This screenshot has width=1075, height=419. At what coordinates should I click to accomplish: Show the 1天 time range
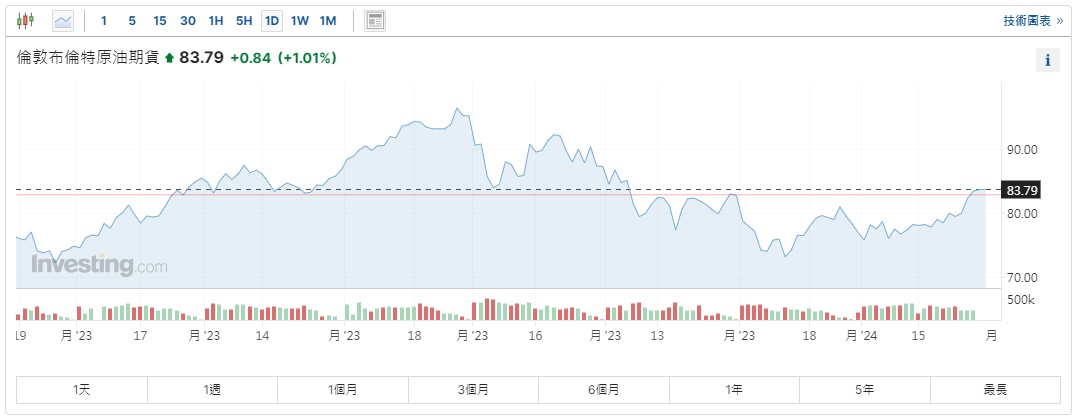pos(82,389)
